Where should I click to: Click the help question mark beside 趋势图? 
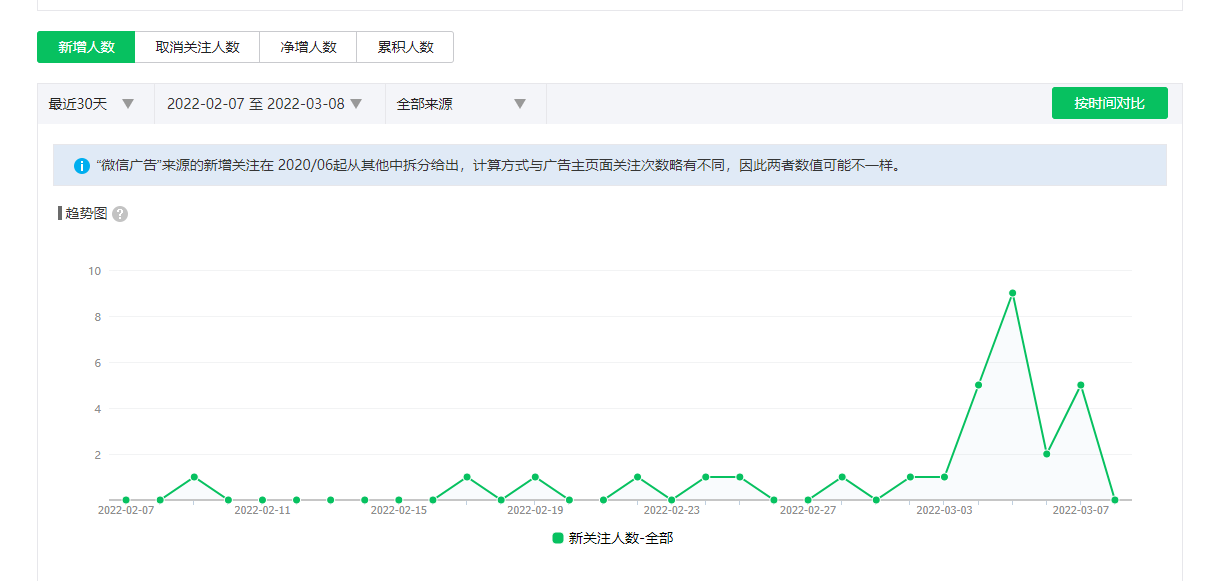pos(120,214)
